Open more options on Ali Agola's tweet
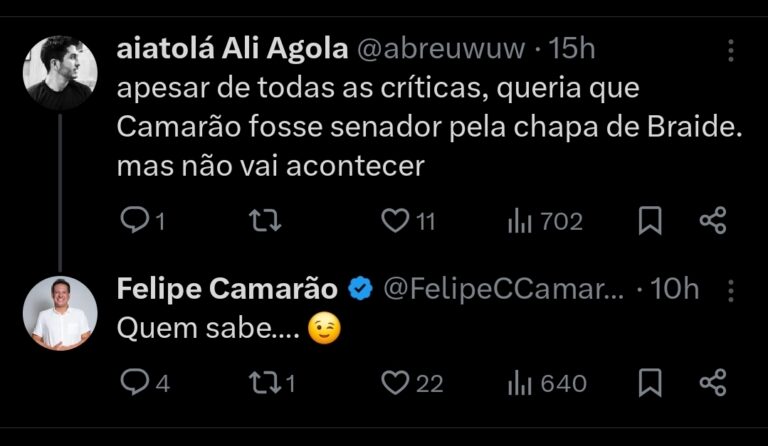 tap(731, 51)
